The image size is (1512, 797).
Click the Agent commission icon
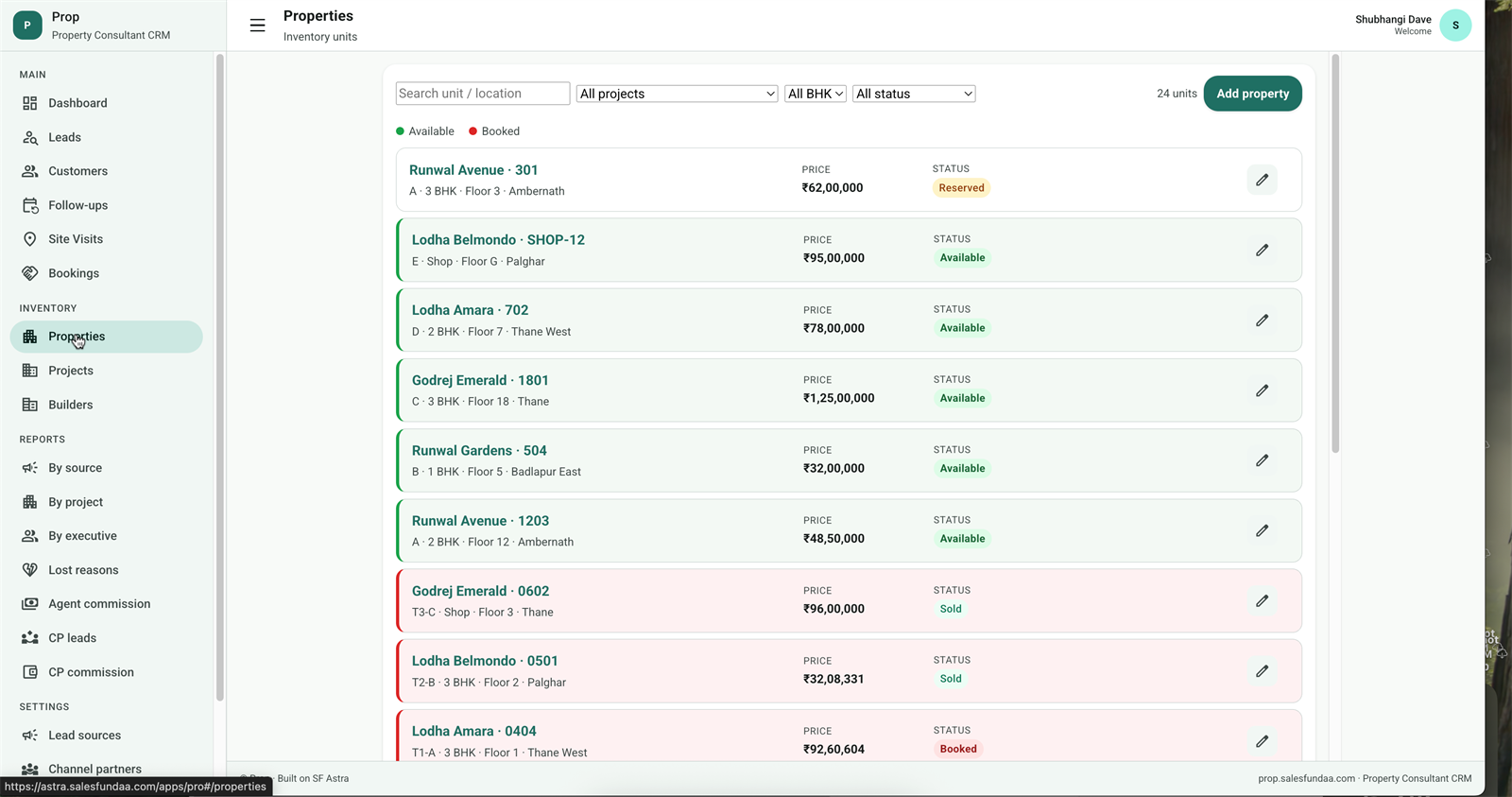[30, 604]
